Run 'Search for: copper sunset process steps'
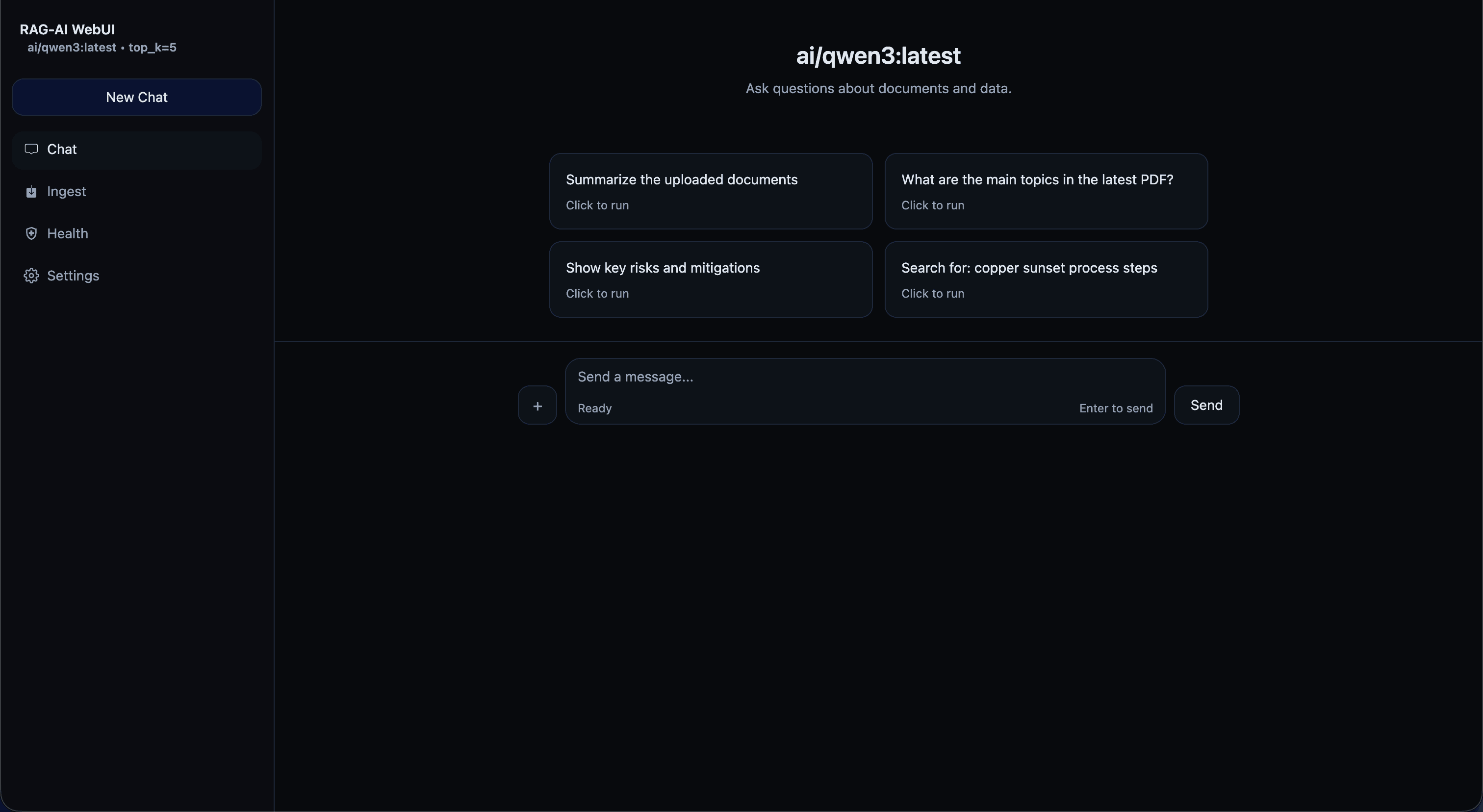 [1046, 279]
